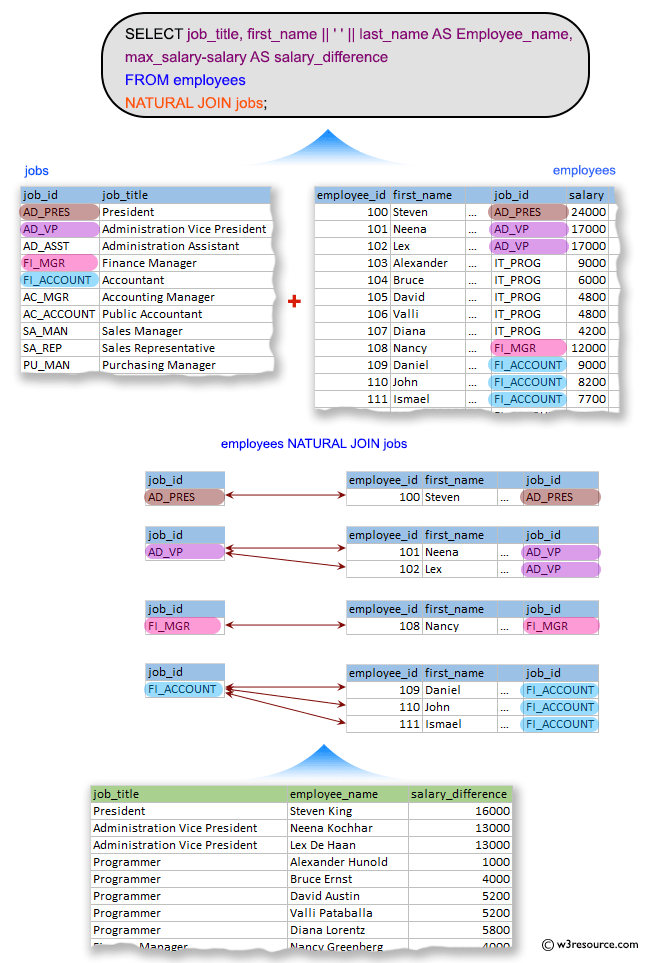Image resolution: width=645 pixels, height=963 pixels.
Task: Select salary cell '12000' for Nancy
Action: click(587, 348)
